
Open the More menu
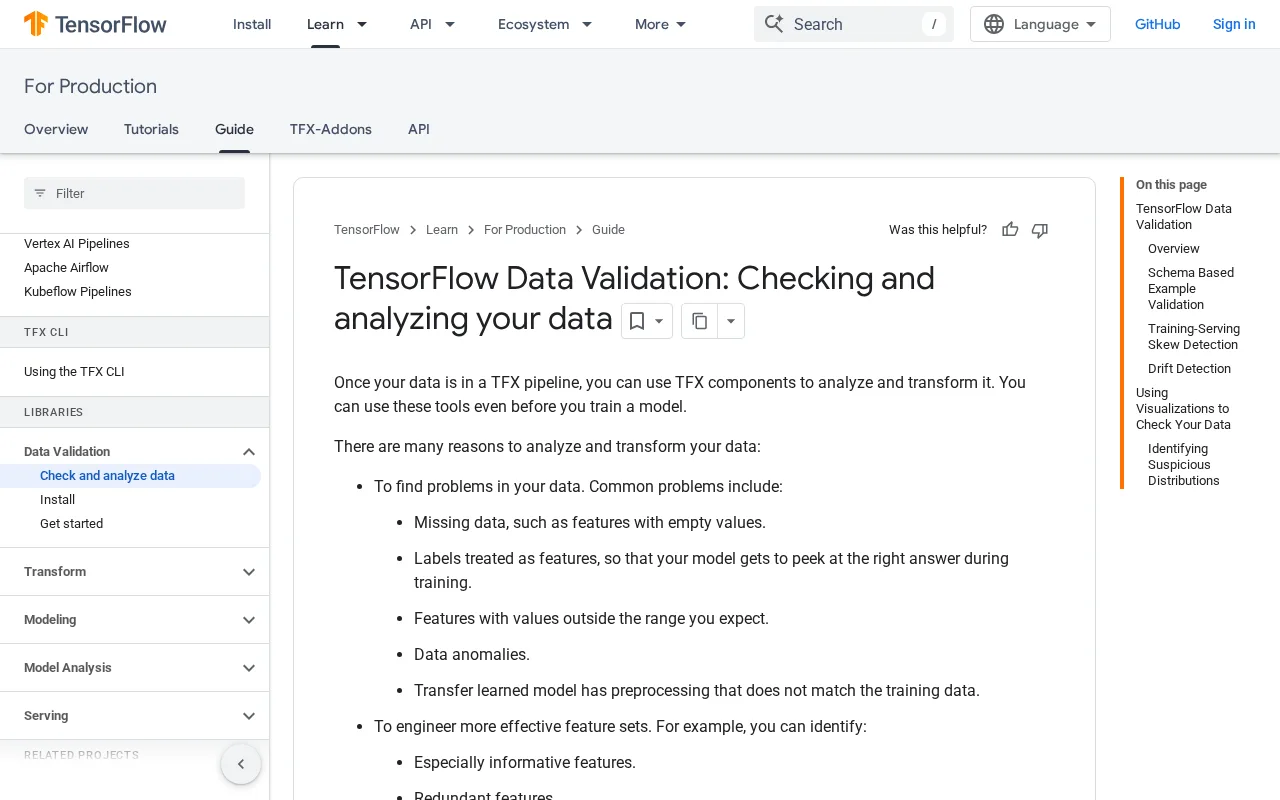(x=661, y=24)
